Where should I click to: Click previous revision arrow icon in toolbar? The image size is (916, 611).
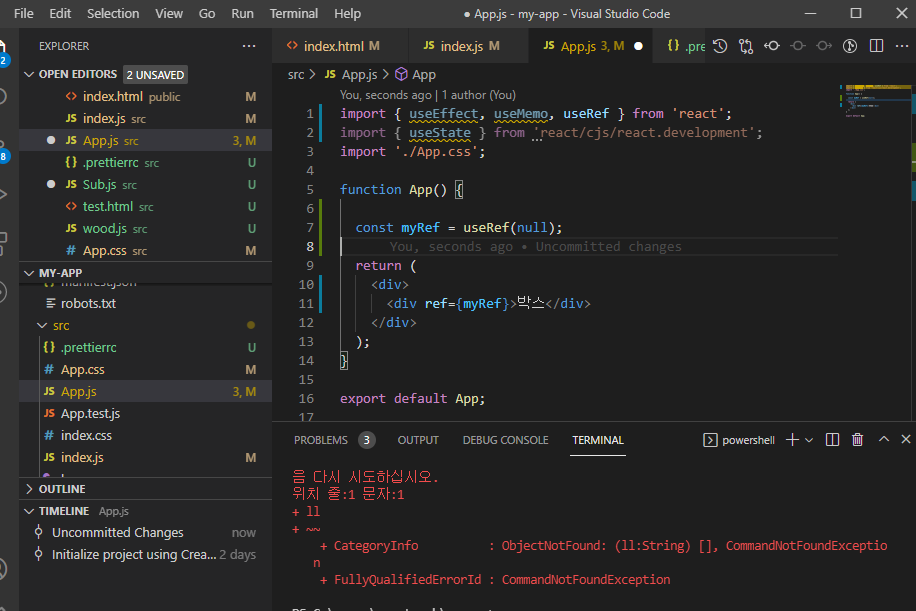[772, 46]
